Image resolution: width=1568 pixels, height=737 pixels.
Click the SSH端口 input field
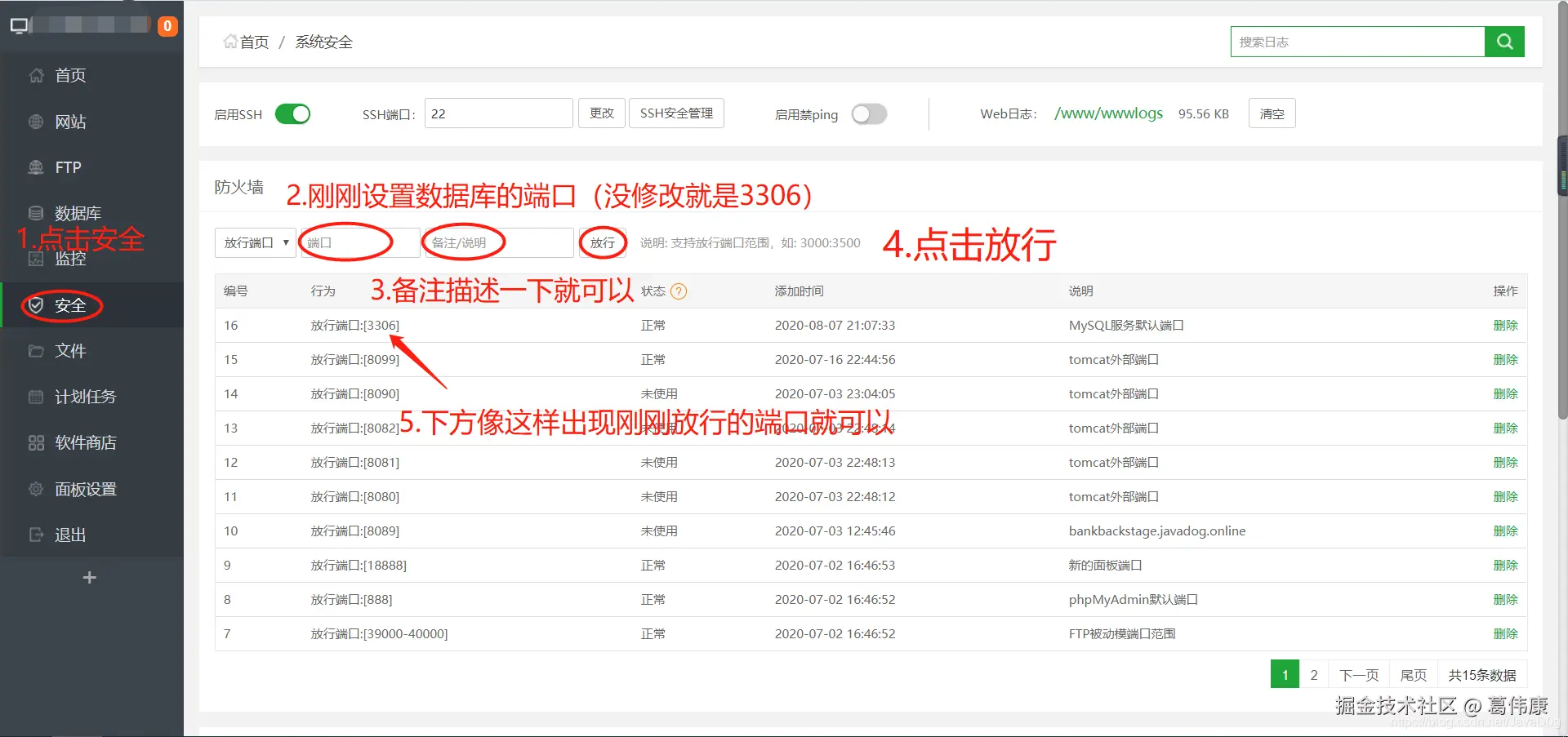coord(498,113)
